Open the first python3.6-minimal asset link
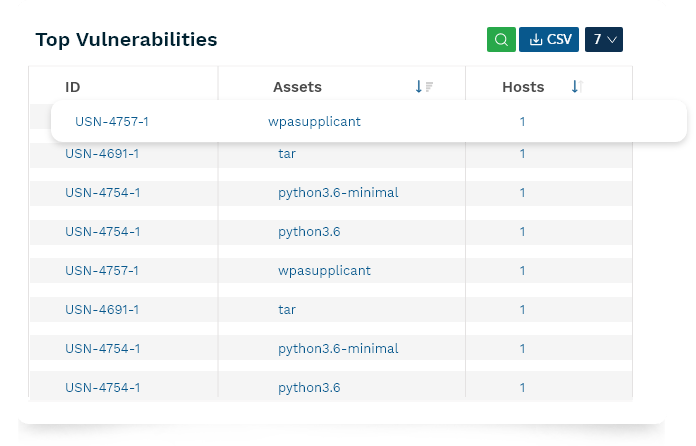Image resolution: width=696 pixels, height=446 pixels. pyautogui.click(x=338, y=192)
